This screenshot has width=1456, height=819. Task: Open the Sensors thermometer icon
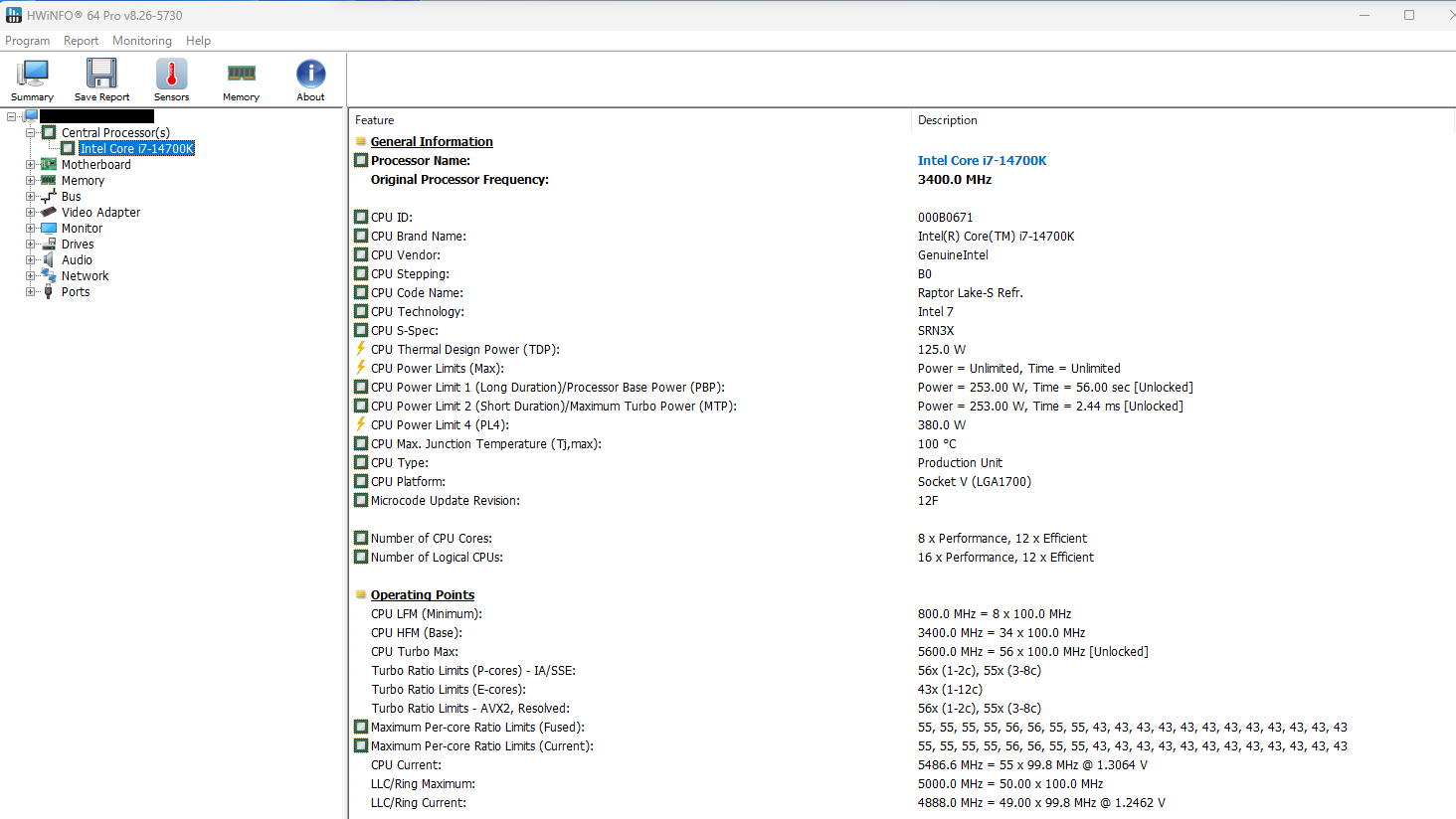coord(171,76)
